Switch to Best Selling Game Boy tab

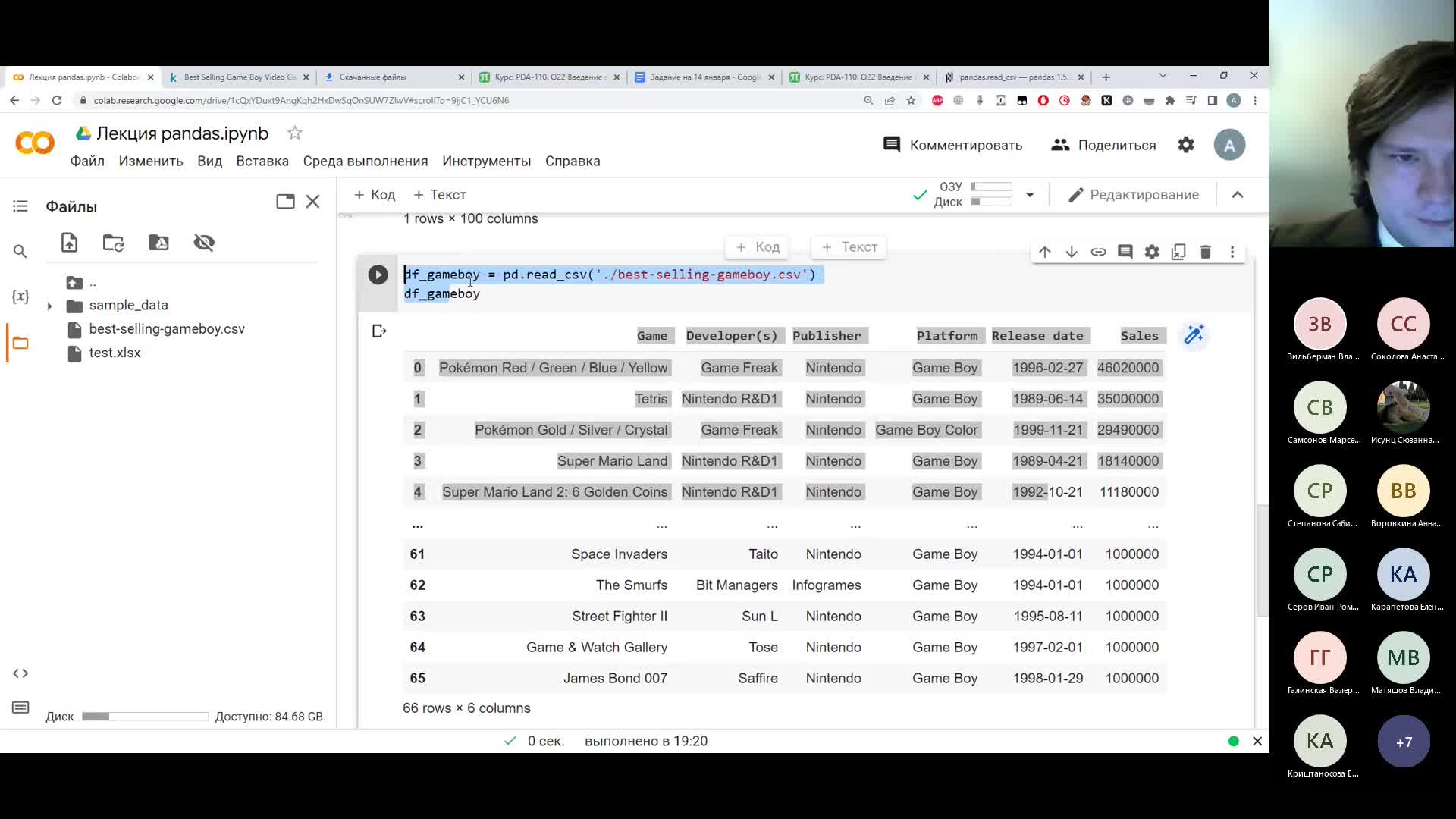(x=239, y=77)
